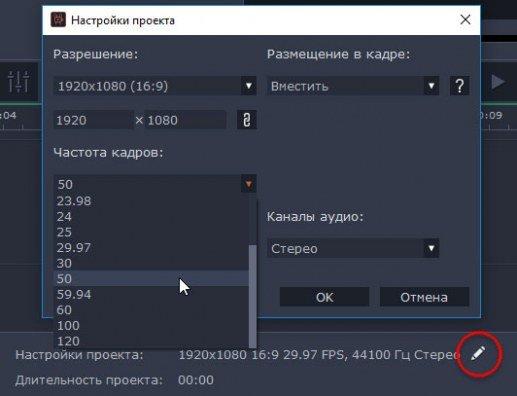Close the Настройки проекта dialog
The height and width of the screenshot is (396, 517).
(465, 20)
